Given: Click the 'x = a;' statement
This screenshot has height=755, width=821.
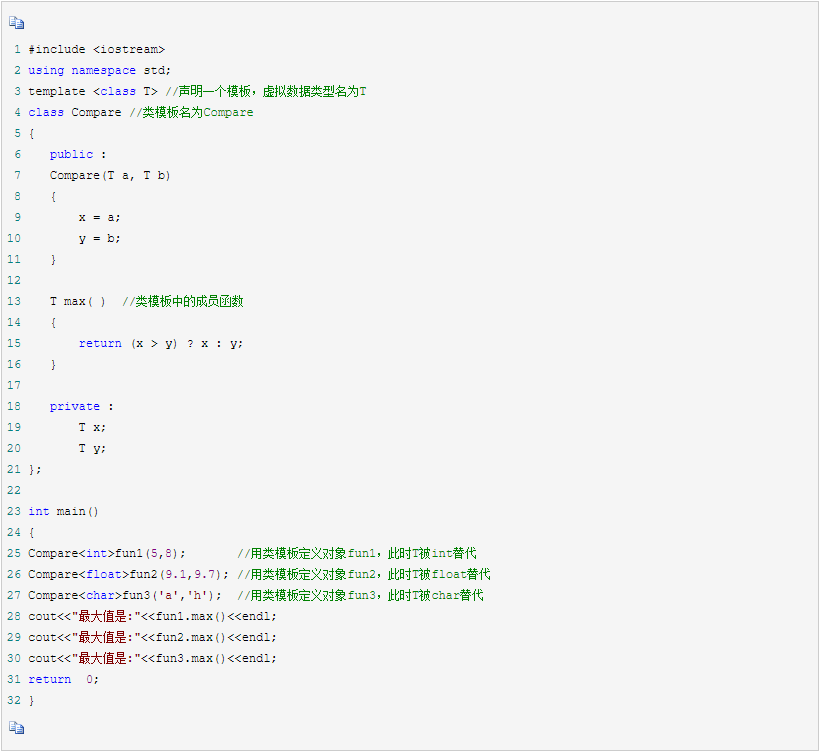Looking at the screenshot, I should click(99, 217).
